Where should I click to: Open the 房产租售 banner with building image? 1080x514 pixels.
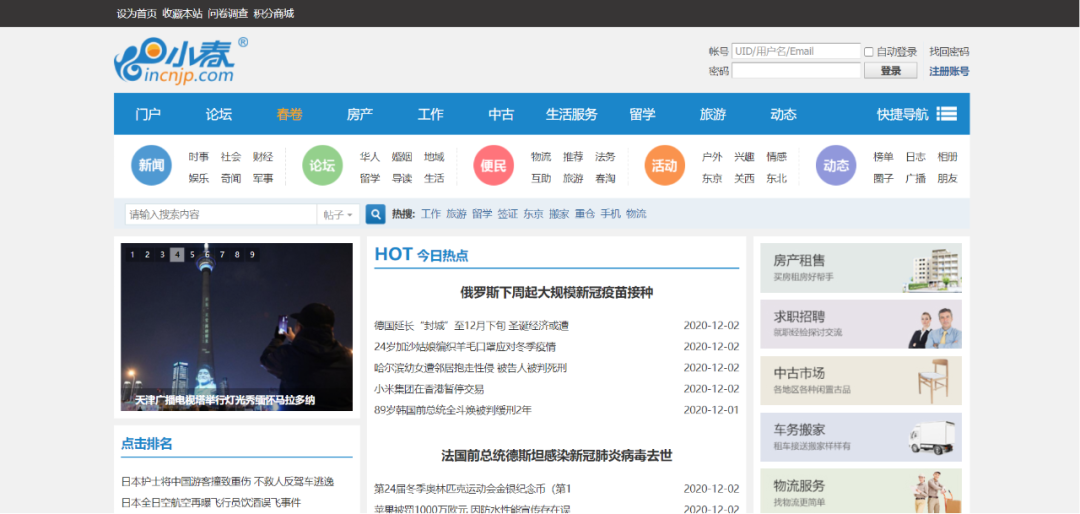point(861,268)
